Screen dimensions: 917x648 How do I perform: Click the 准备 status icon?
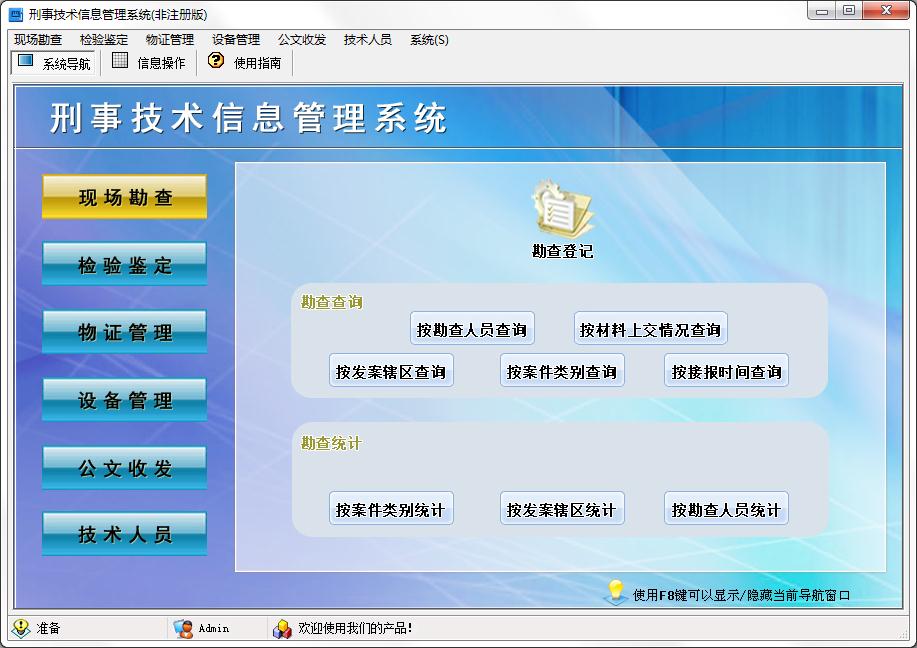[x=21, y=628]
